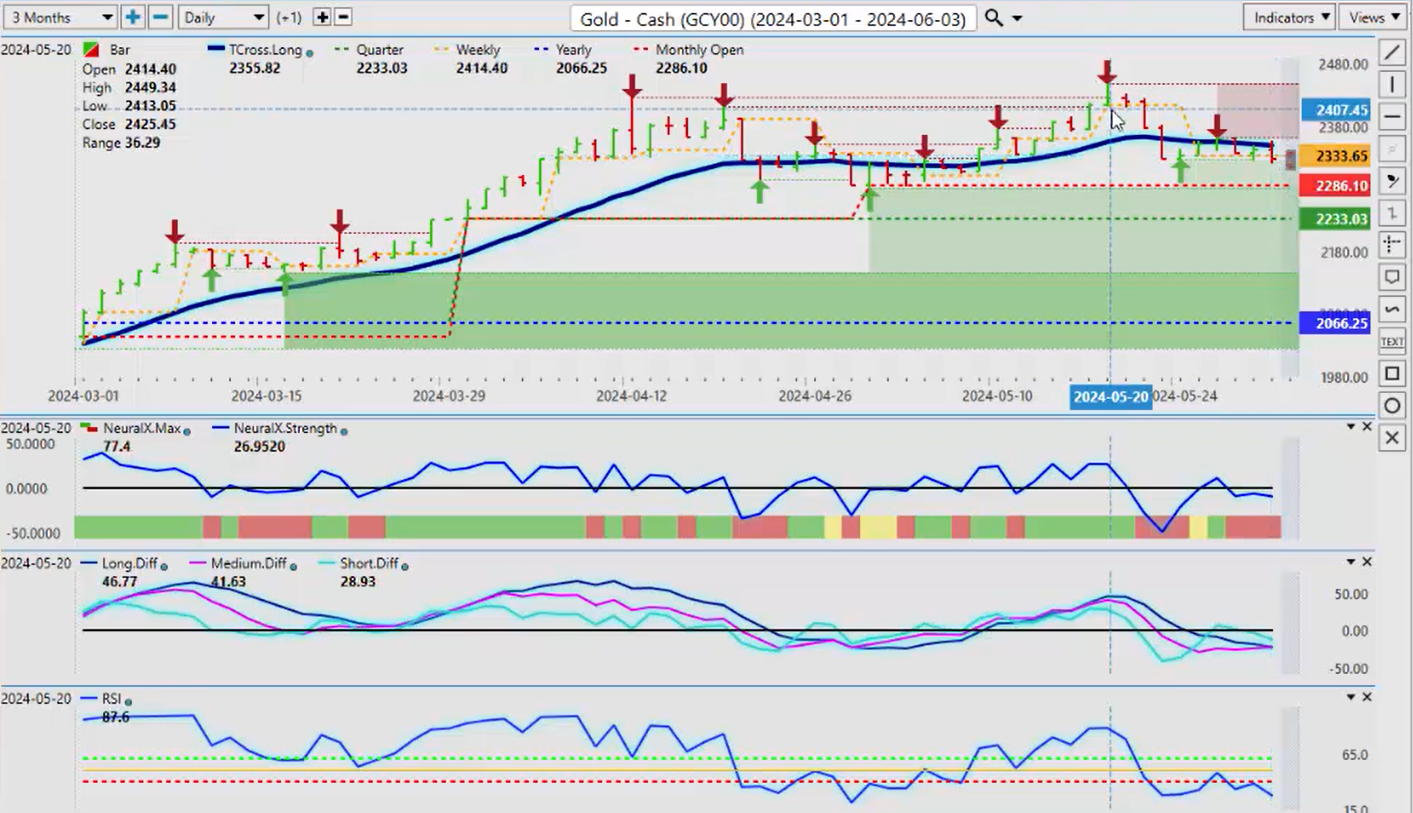
Task: Collapse the NeuralX panel dropdown arrow
Action: point(1351,427)
